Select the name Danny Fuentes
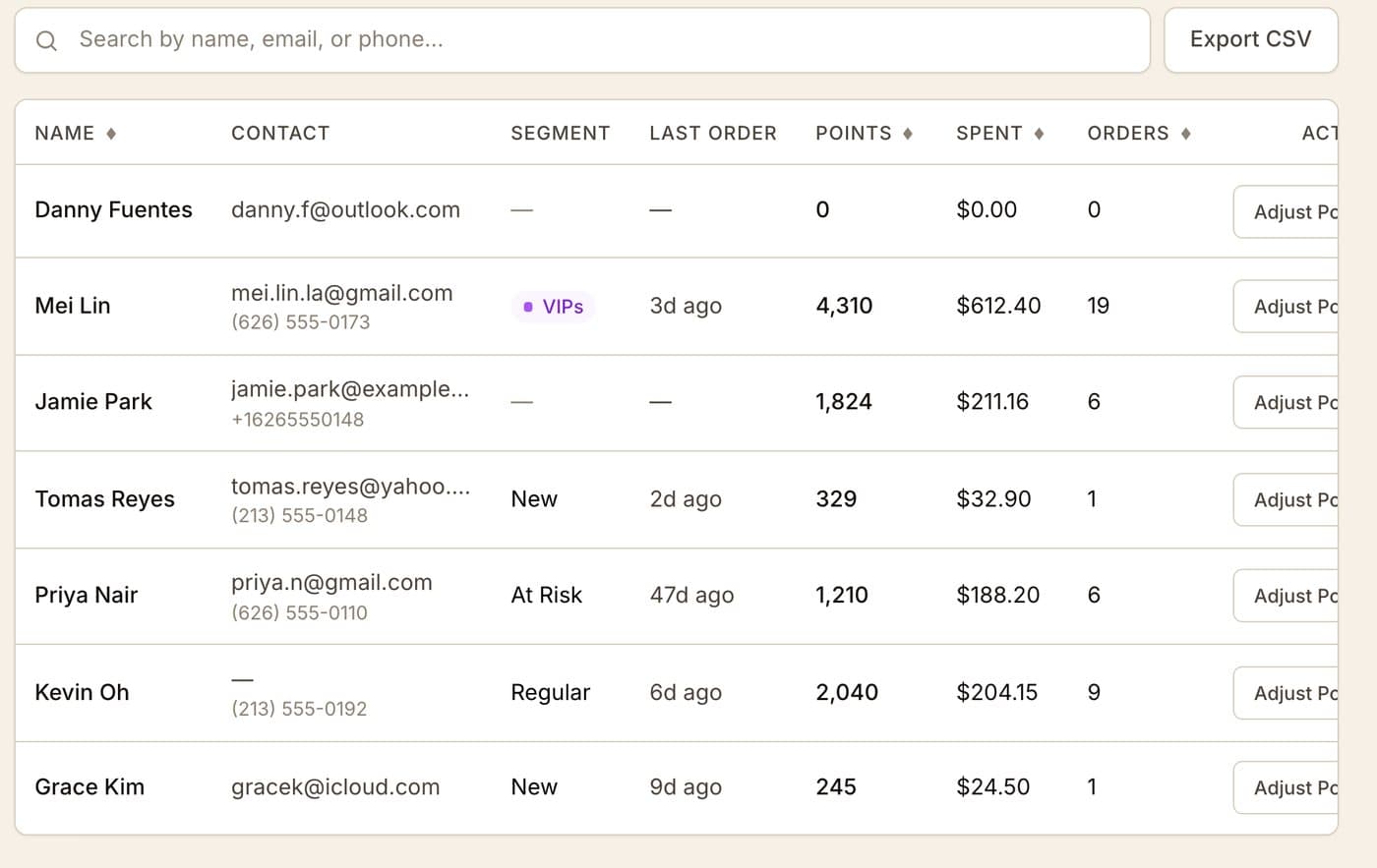The width and height of the screenshot is (1377, 868). pos(113,209)
